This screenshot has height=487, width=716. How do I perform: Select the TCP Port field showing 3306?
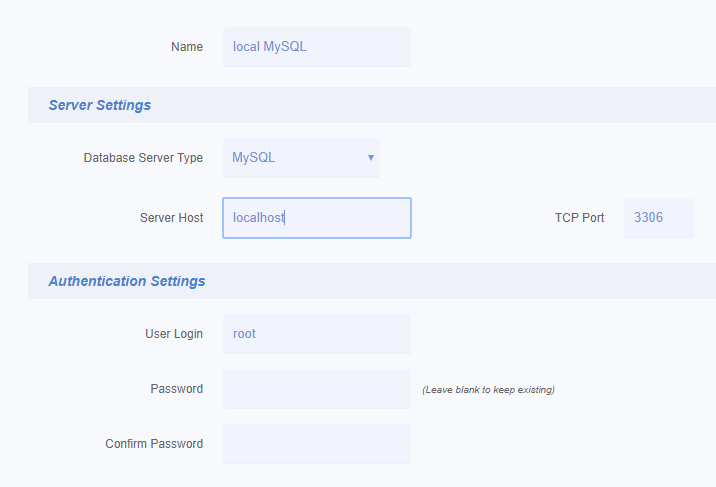658,218
